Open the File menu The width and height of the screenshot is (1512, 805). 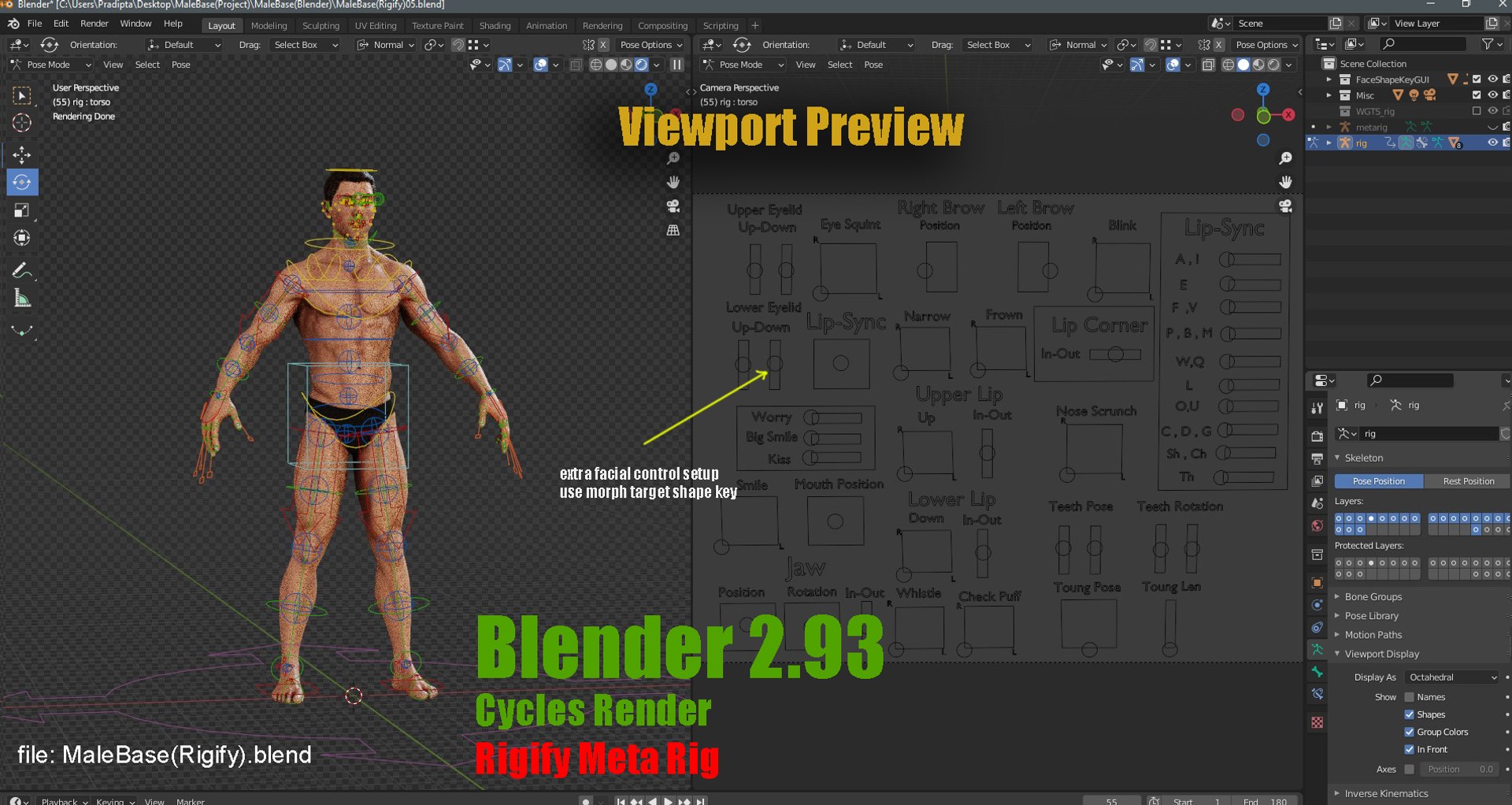pos(35,24)
